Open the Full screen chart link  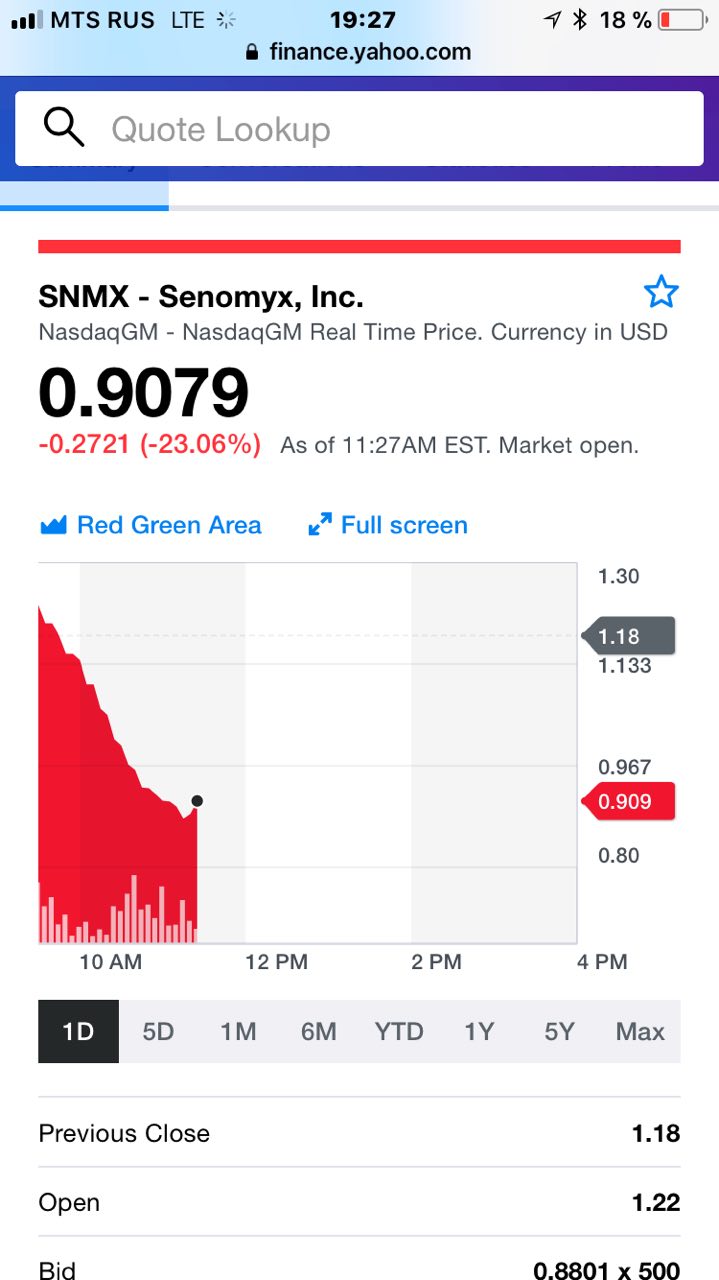(x=387, y=525)
